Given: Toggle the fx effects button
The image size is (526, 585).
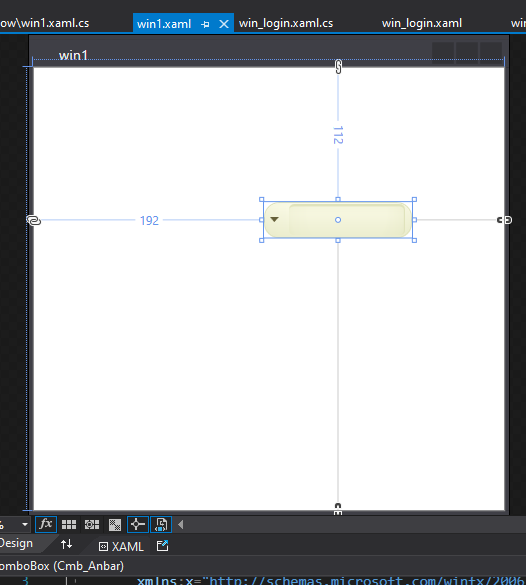Looking at the screenshot, I should click(46, 524).
